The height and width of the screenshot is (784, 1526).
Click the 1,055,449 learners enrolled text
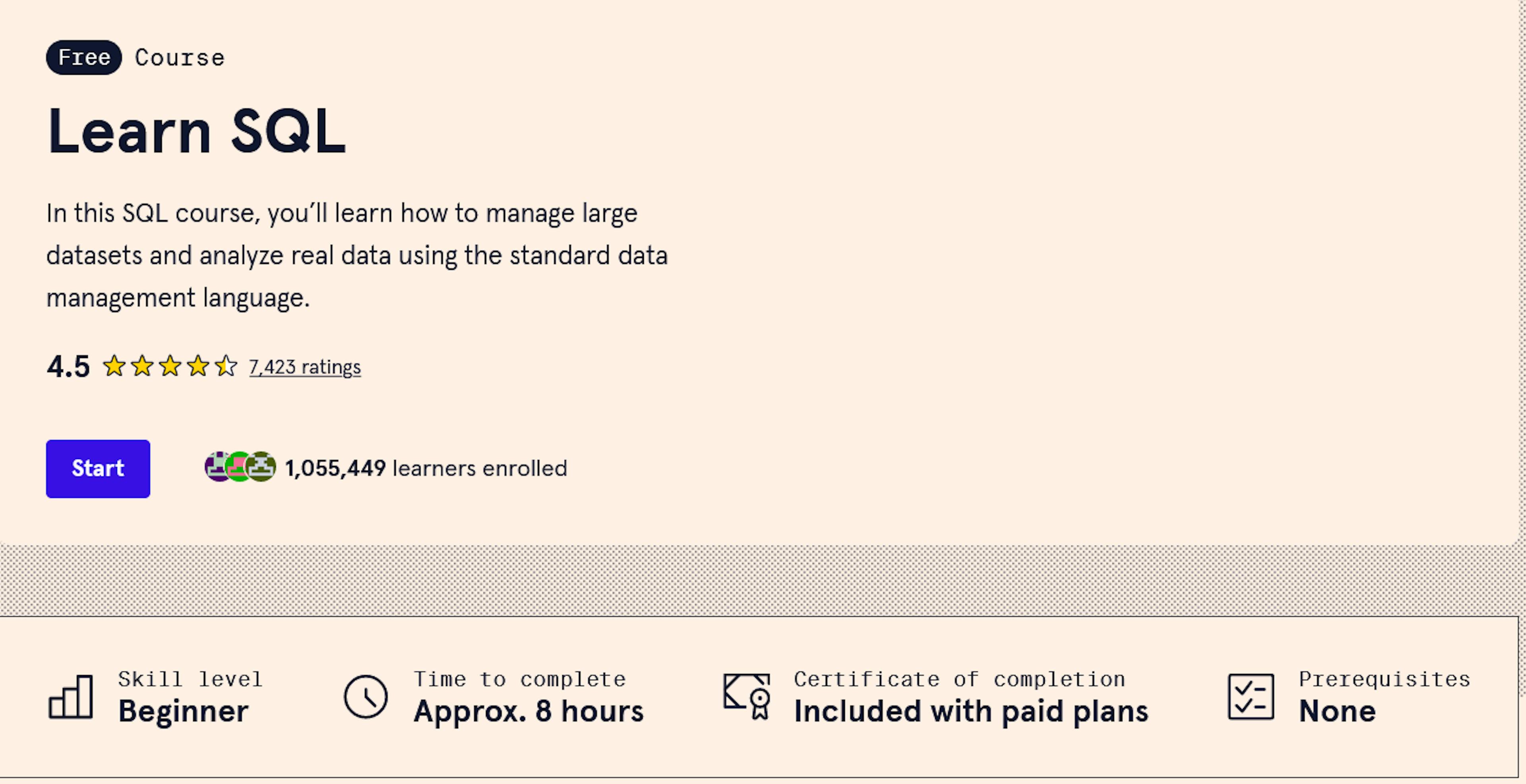tap(425, 468)
